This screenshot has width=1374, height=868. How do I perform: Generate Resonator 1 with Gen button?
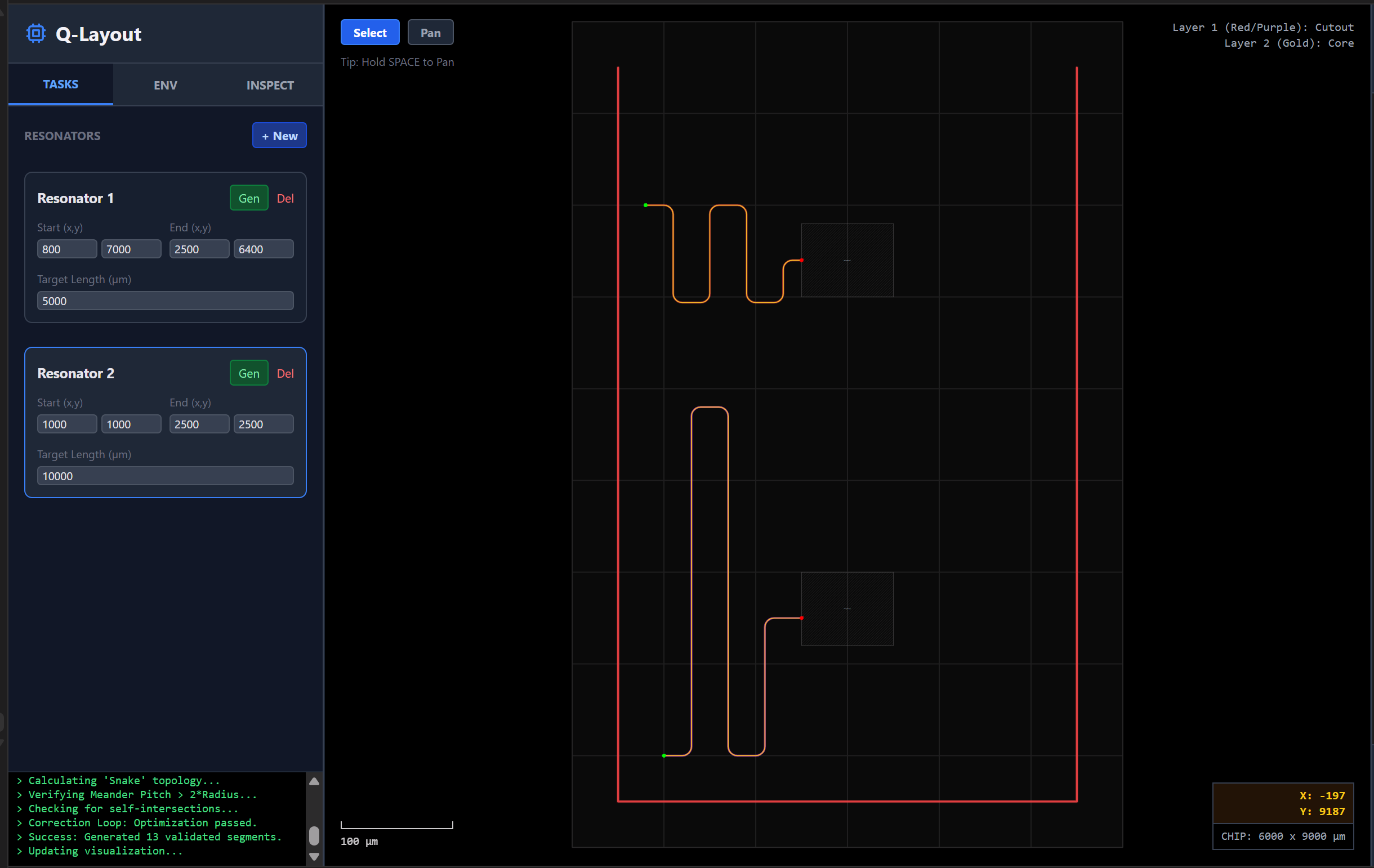pyautogui.click(x=249, y=198)
